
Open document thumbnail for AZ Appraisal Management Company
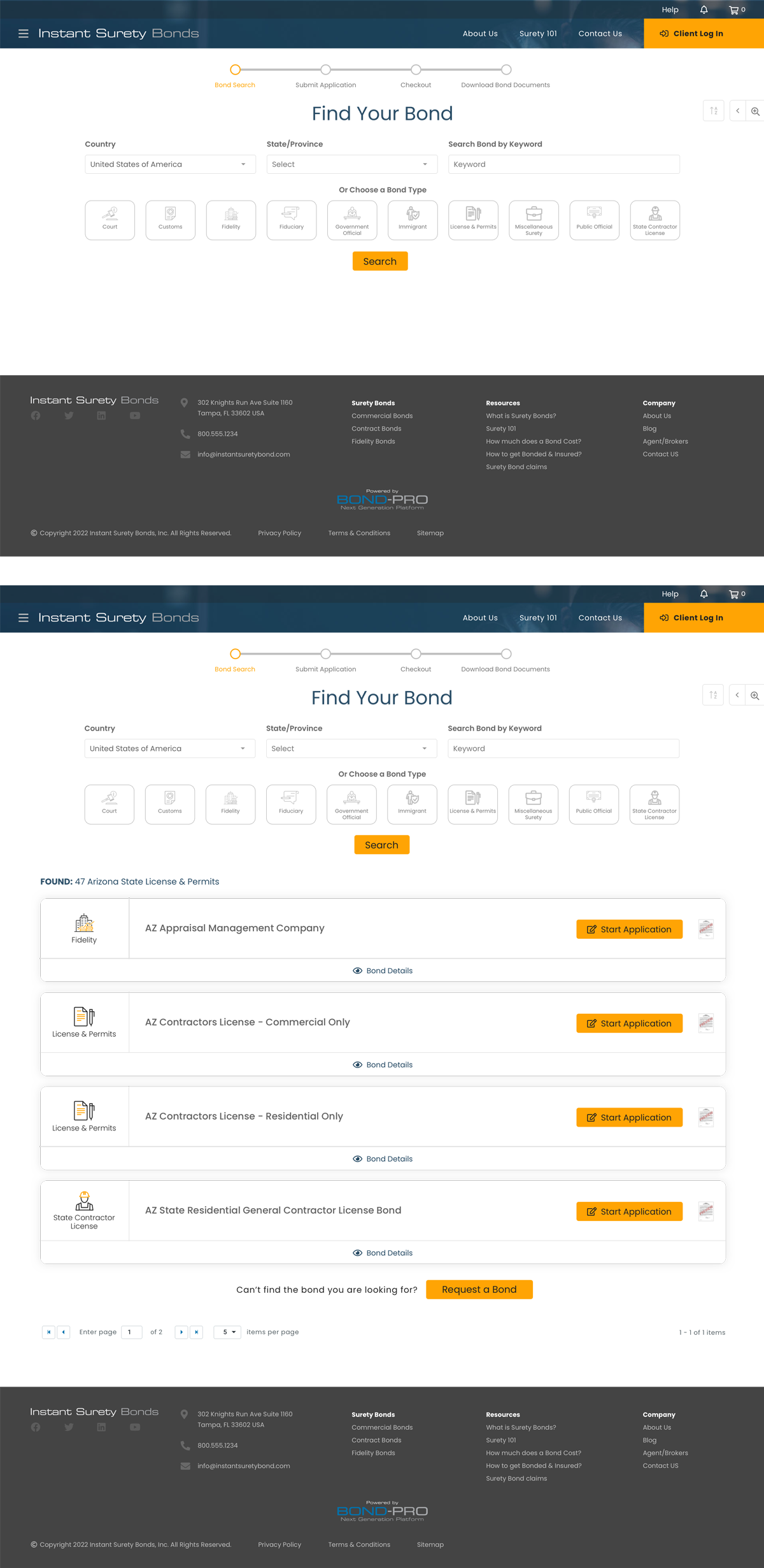tap(705, 929)
